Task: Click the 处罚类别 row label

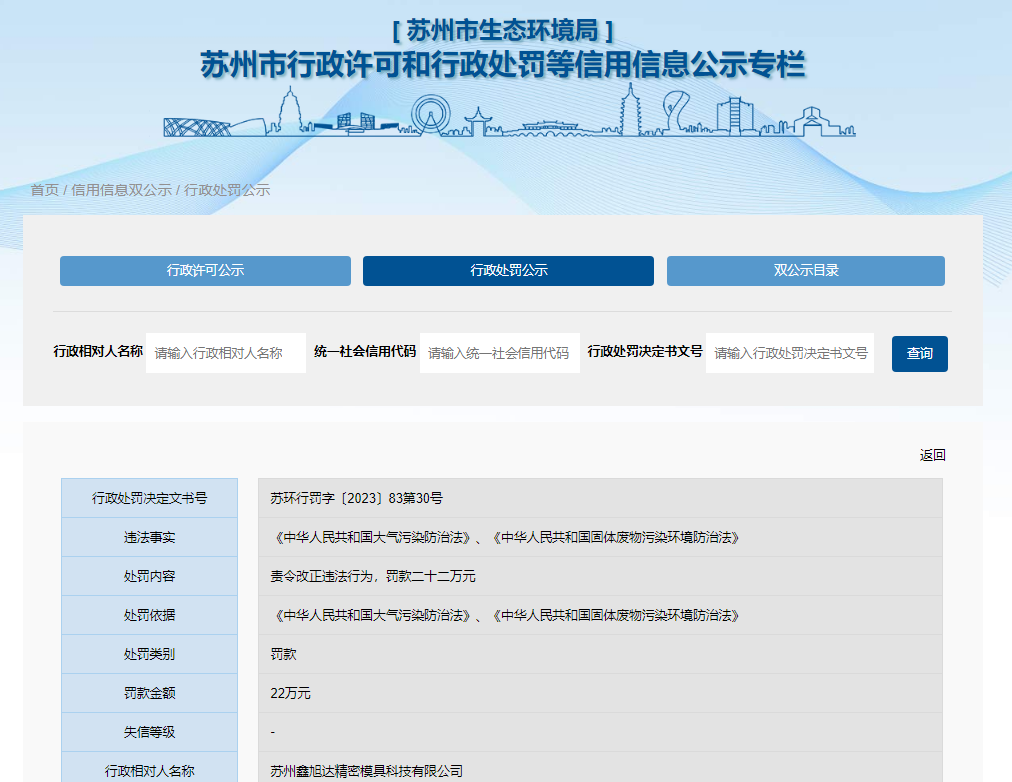Action: pos(149,654)
